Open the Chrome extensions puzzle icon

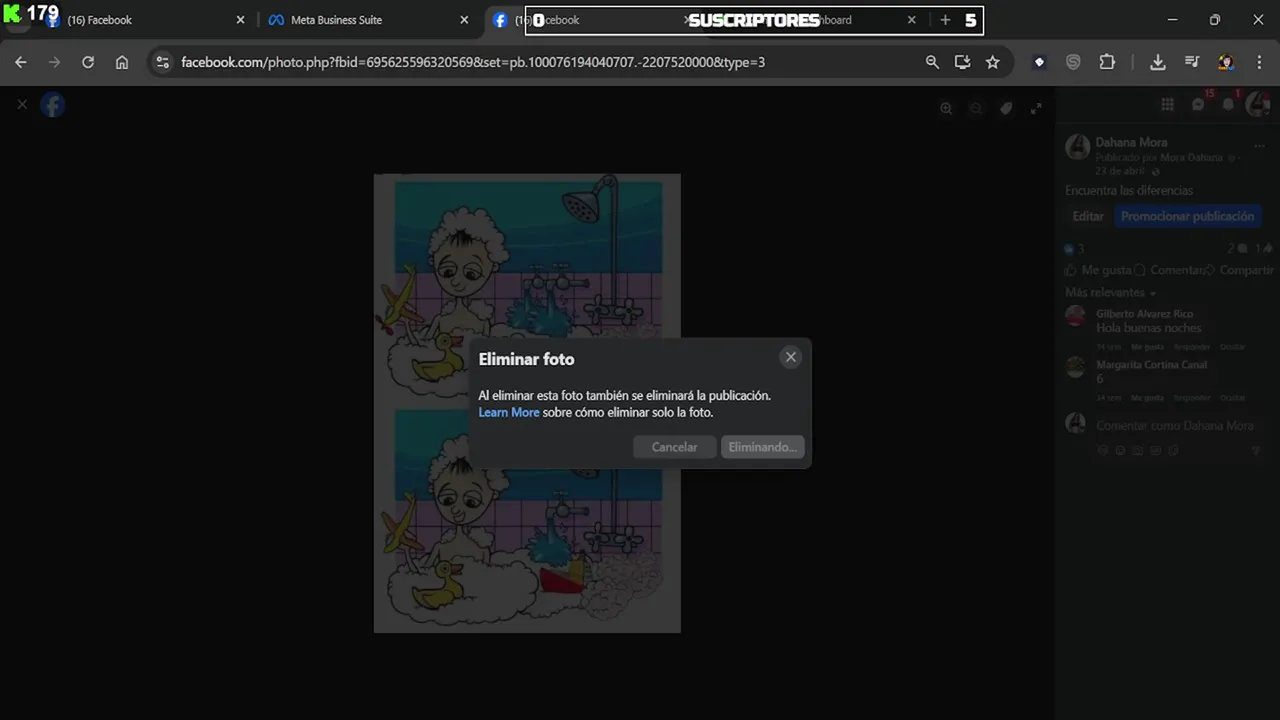click(1107, 62)
